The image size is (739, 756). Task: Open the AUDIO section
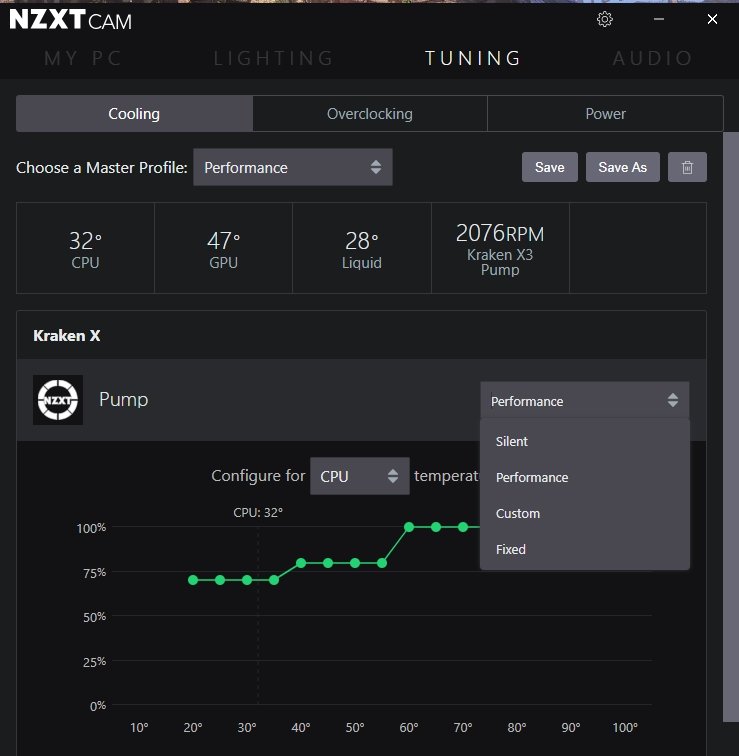pos(653,58)
